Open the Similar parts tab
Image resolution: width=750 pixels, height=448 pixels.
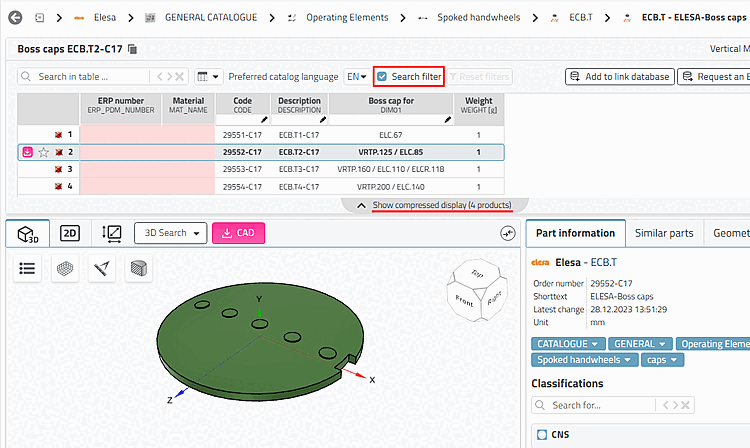pos(664,233)
